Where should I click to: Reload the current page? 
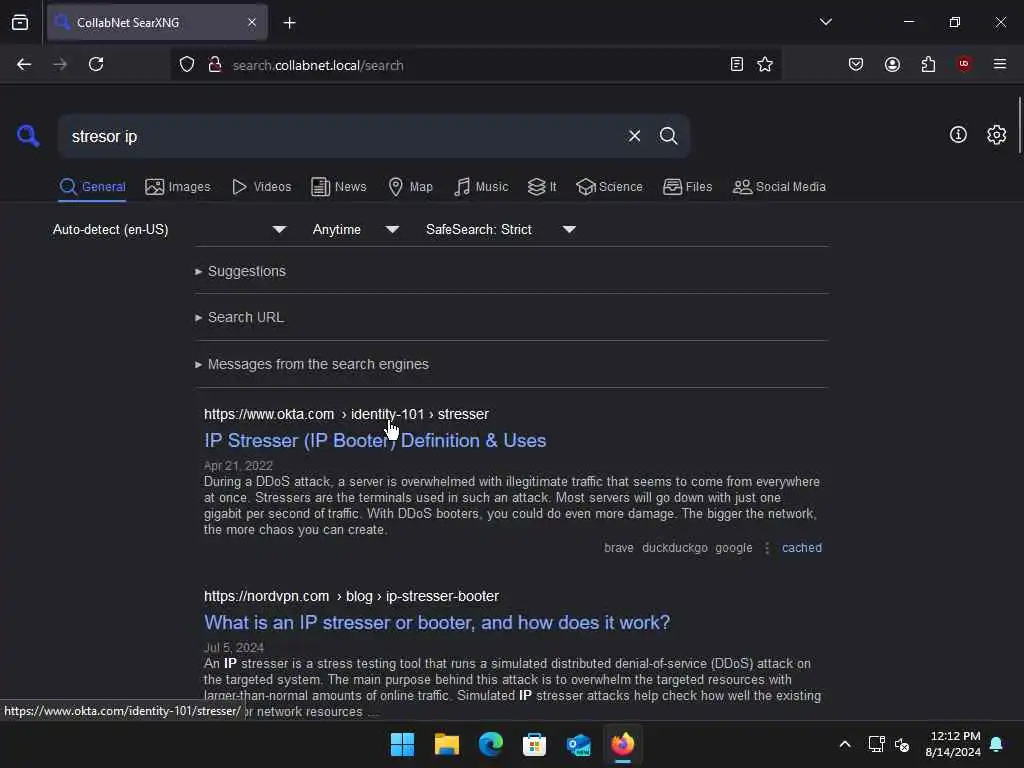[96, 64]
